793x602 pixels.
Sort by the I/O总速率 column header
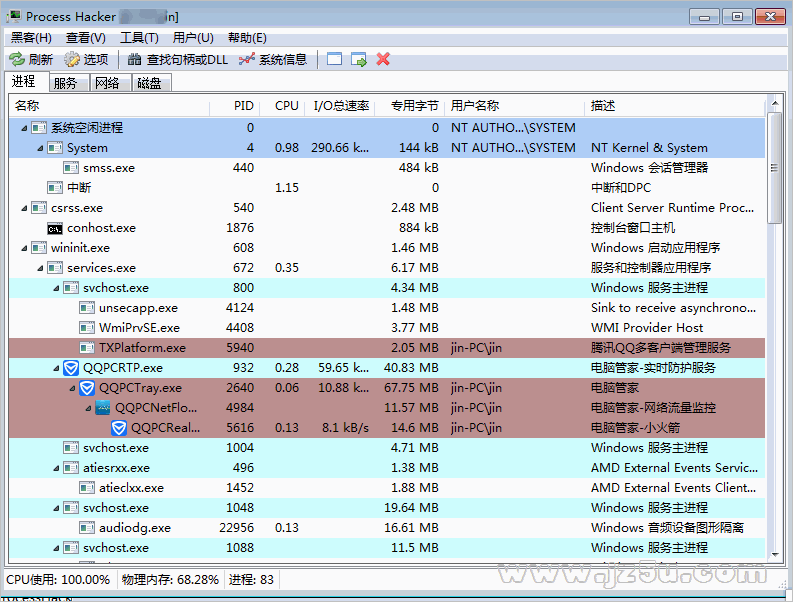[339, 106]
